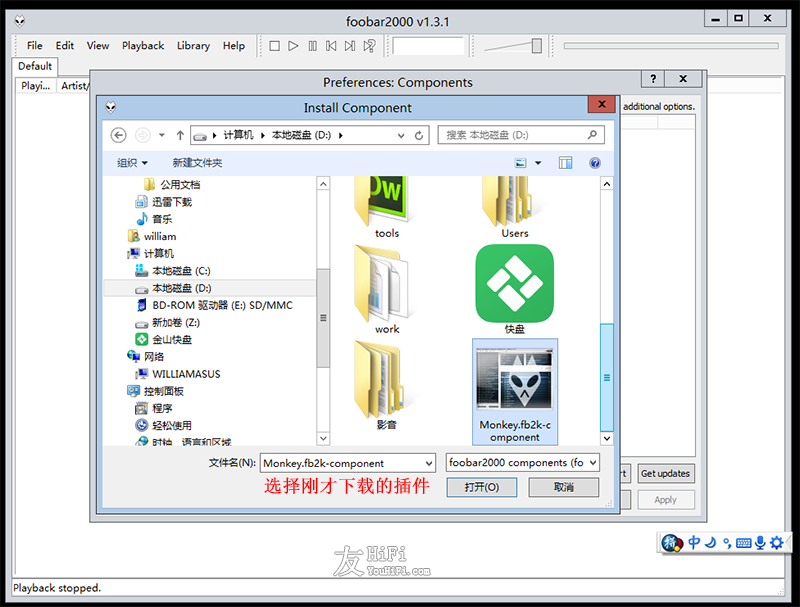Screen dimensions: 800x607
Task: Click the Stop playback button
Action: tap(274, 46)
